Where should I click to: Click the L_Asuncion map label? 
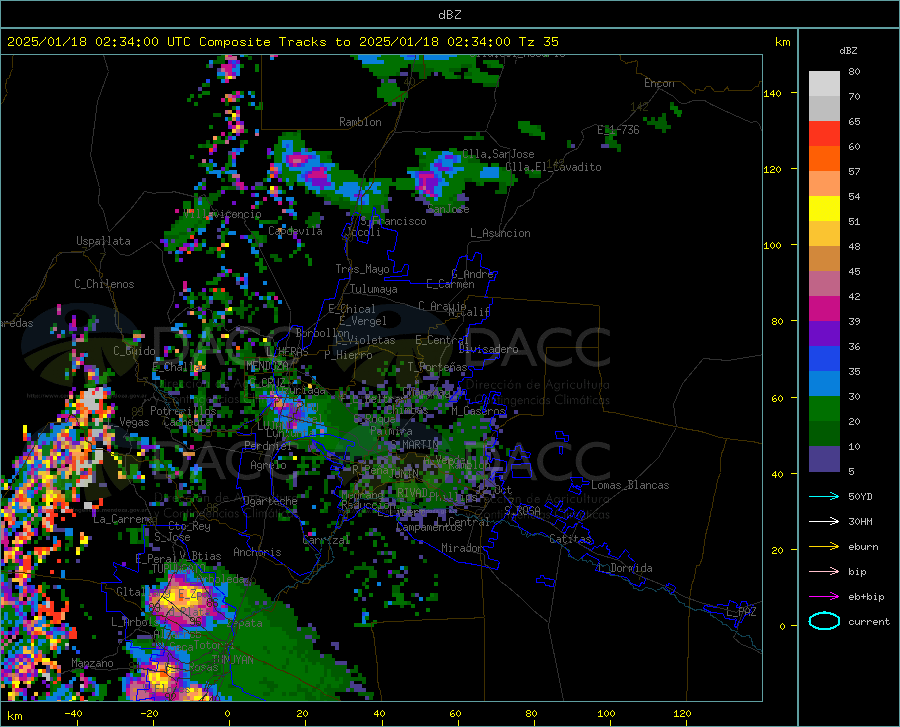click(x=500, y=233)
